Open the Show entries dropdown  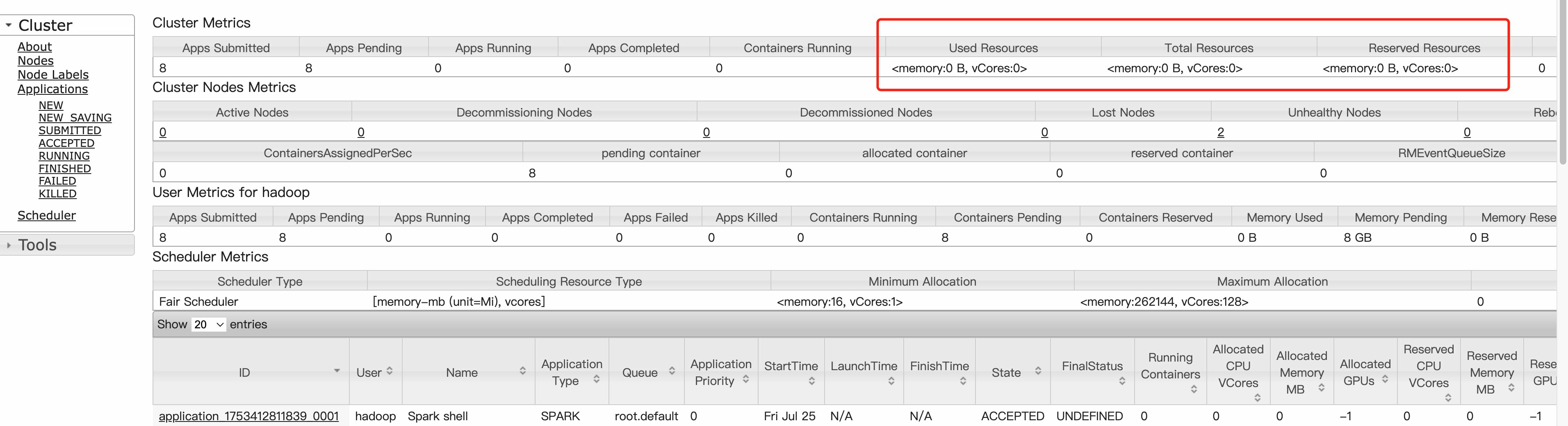pyautogui.click(x=209, y=325)
